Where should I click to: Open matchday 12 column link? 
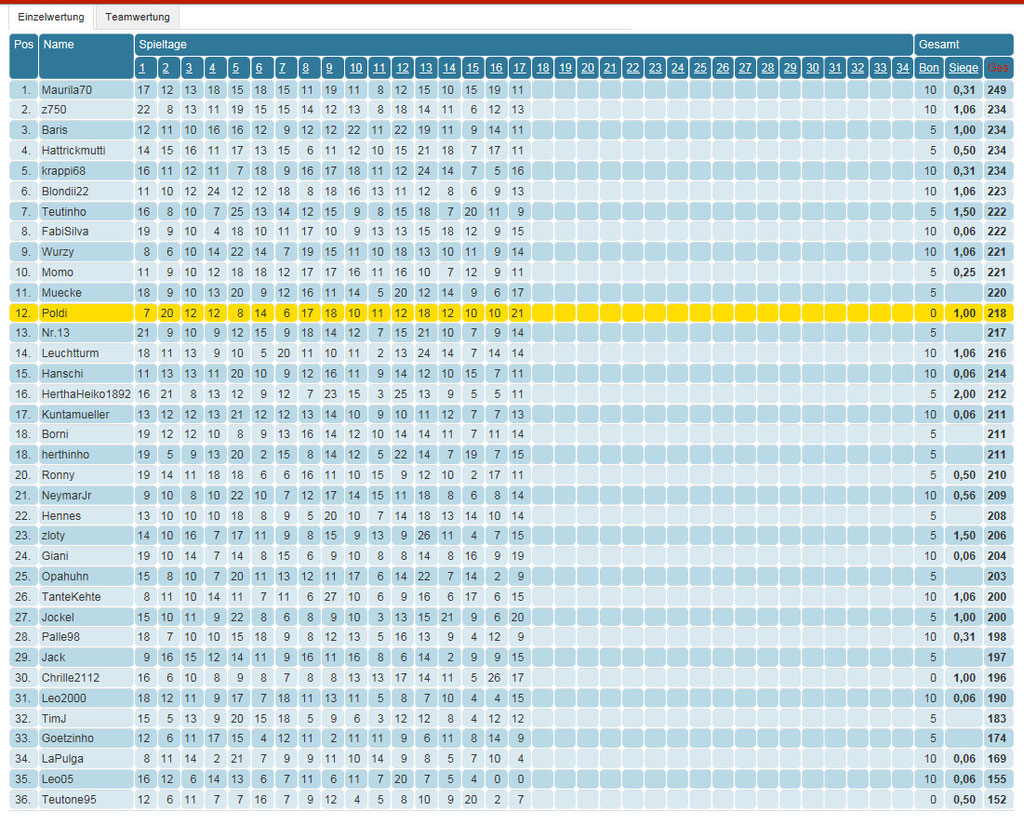click(402, 68)
